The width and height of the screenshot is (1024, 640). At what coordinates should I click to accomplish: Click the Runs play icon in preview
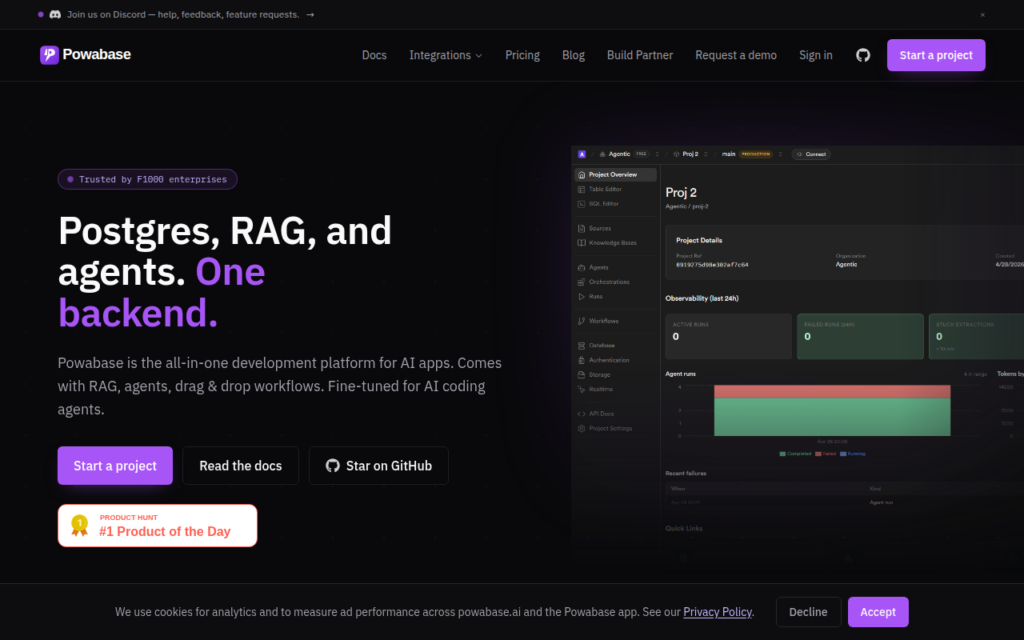581,296
